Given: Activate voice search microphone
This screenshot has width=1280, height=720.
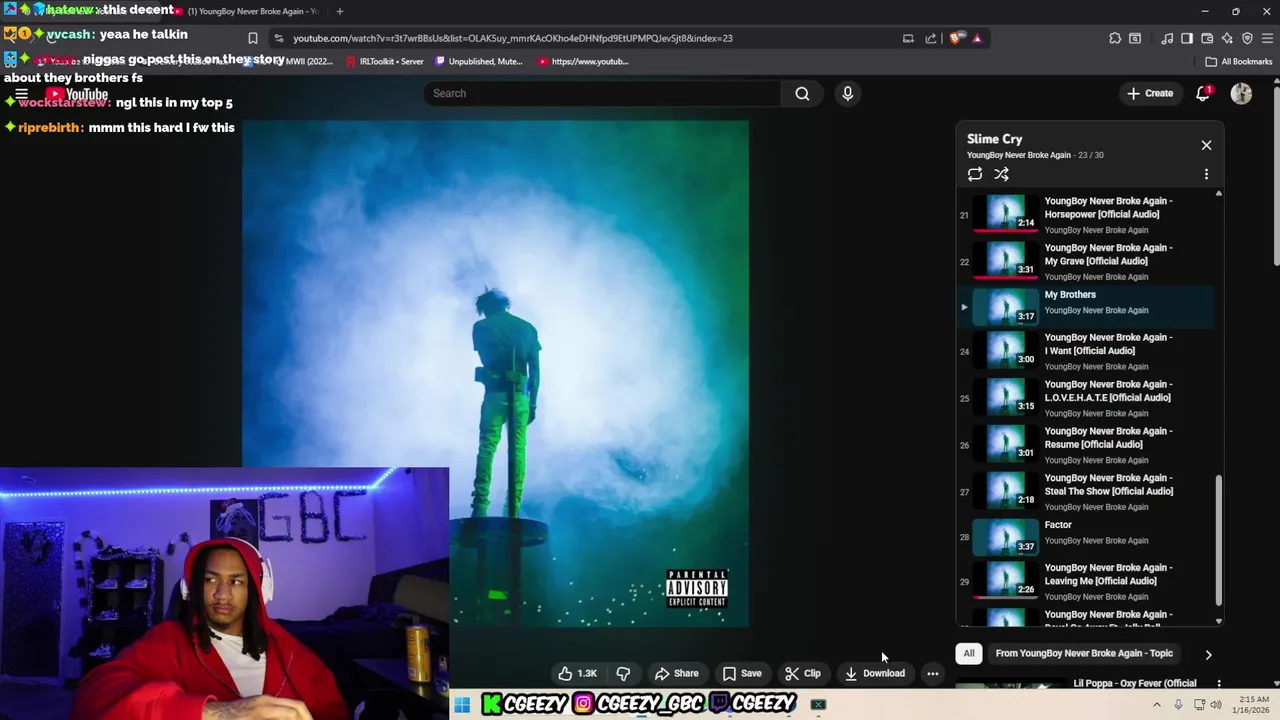Looking at the screenshot, I should click(847, 93).
